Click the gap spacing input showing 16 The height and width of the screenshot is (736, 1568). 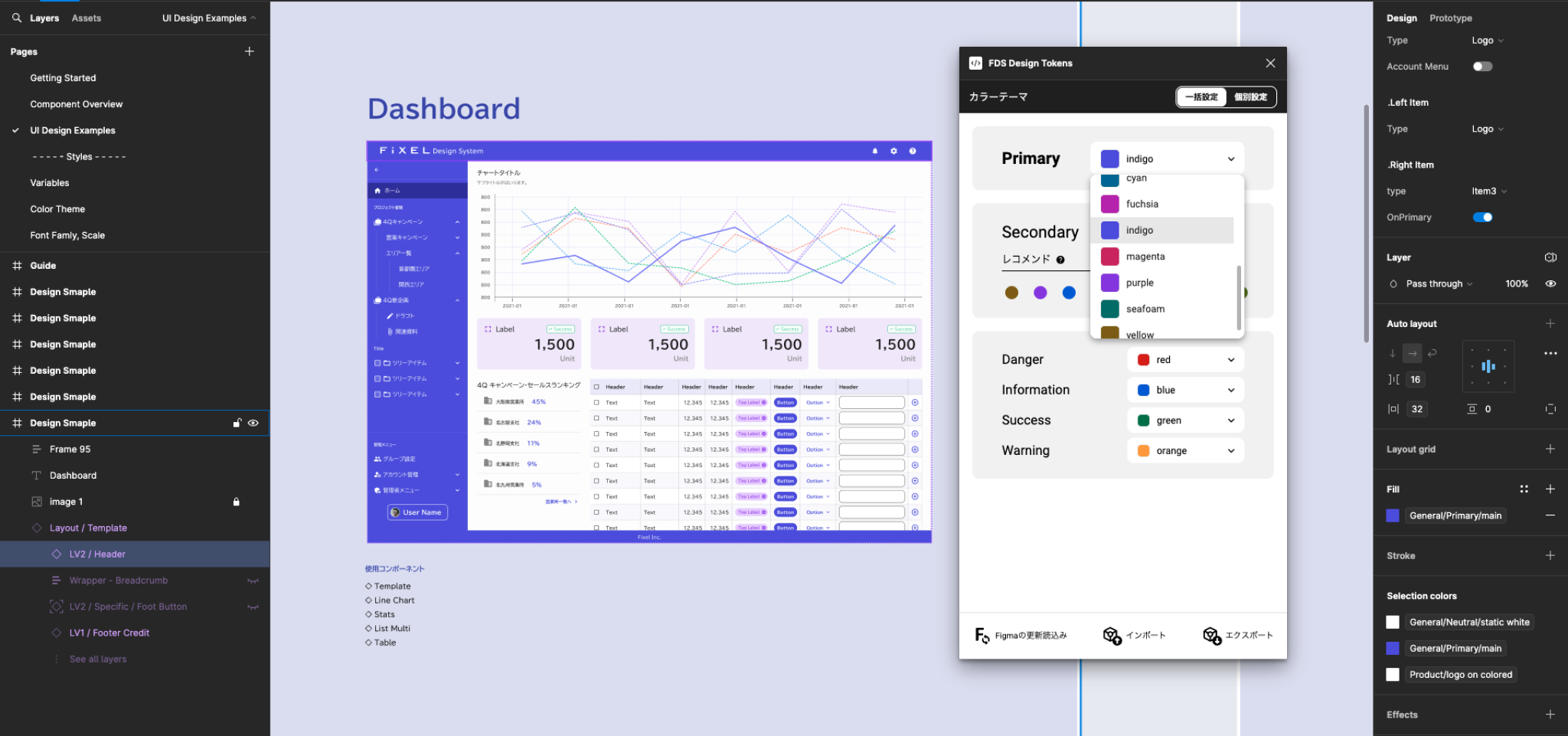coord(1415,379)
